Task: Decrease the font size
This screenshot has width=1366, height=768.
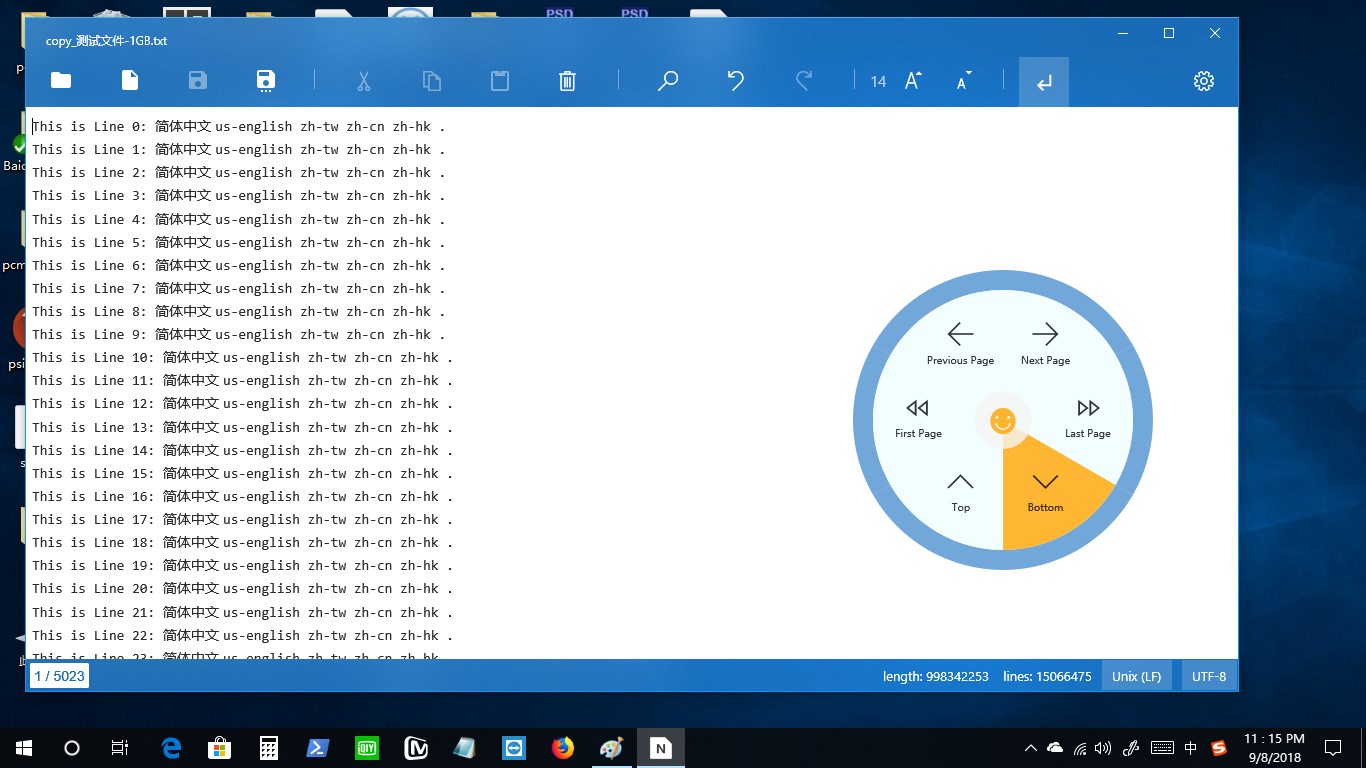Action: pyautogui.click(x=964, y=81)
